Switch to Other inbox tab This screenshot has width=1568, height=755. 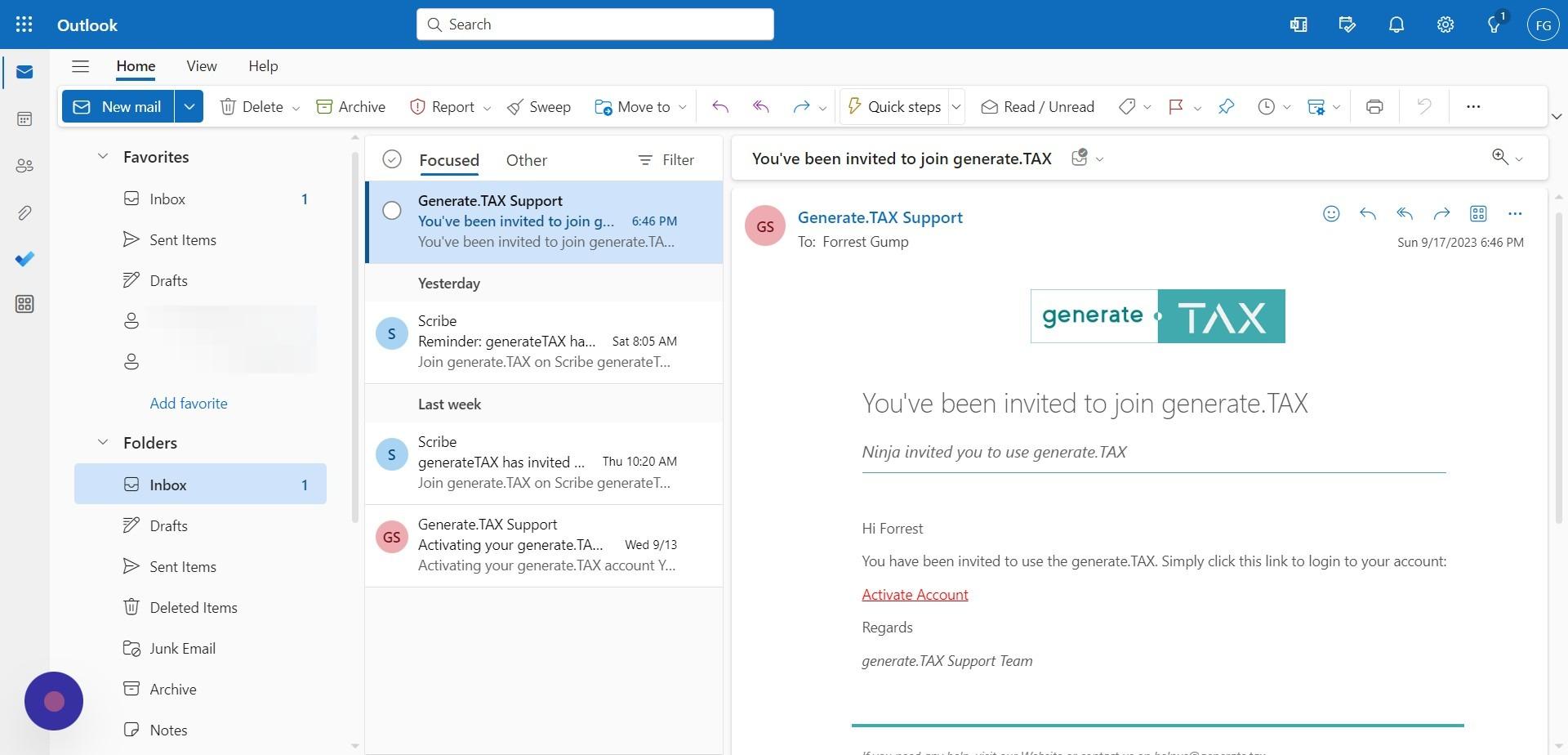527,160
